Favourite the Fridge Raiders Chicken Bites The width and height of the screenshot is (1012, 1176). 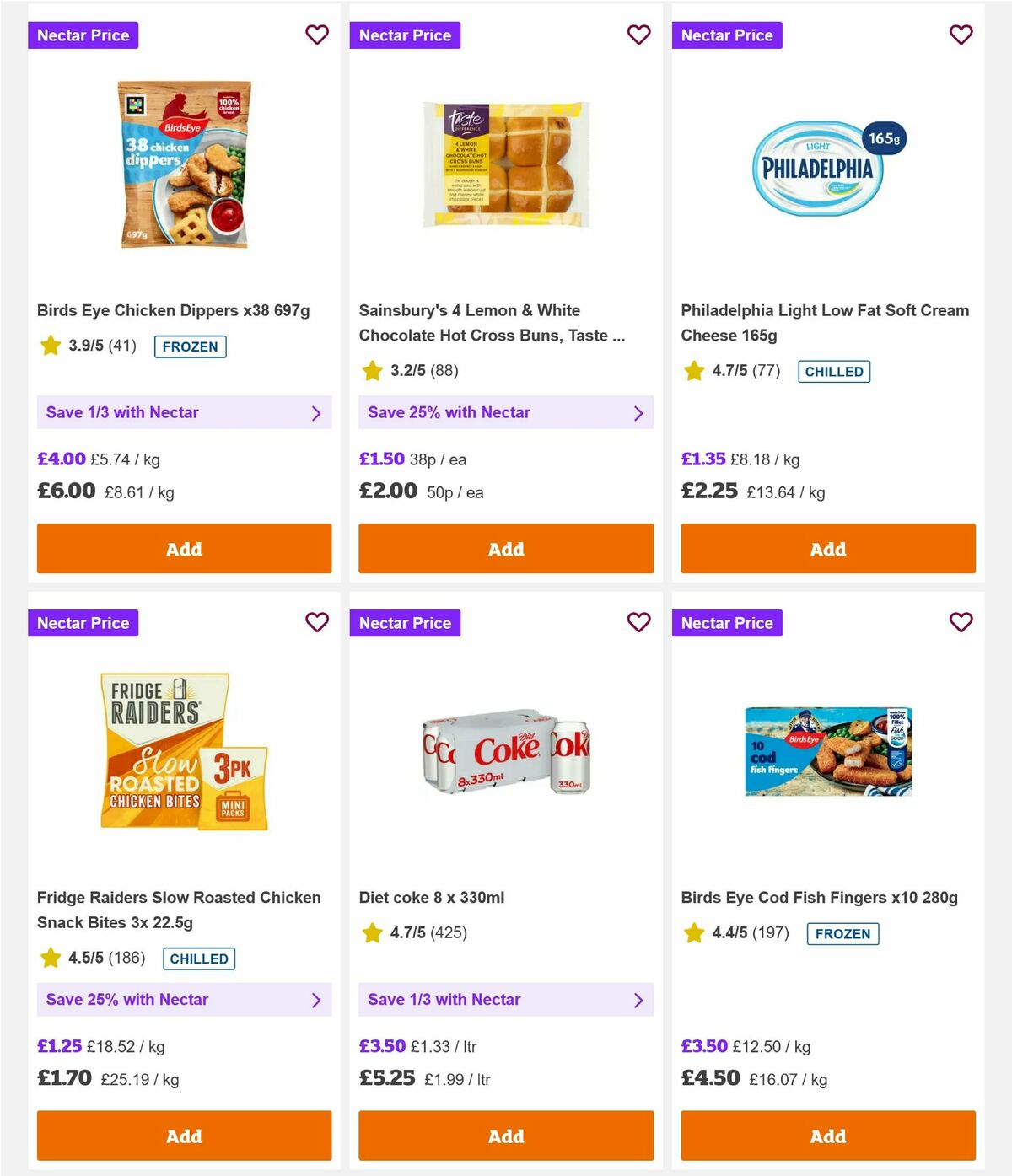tap(317, 622)
